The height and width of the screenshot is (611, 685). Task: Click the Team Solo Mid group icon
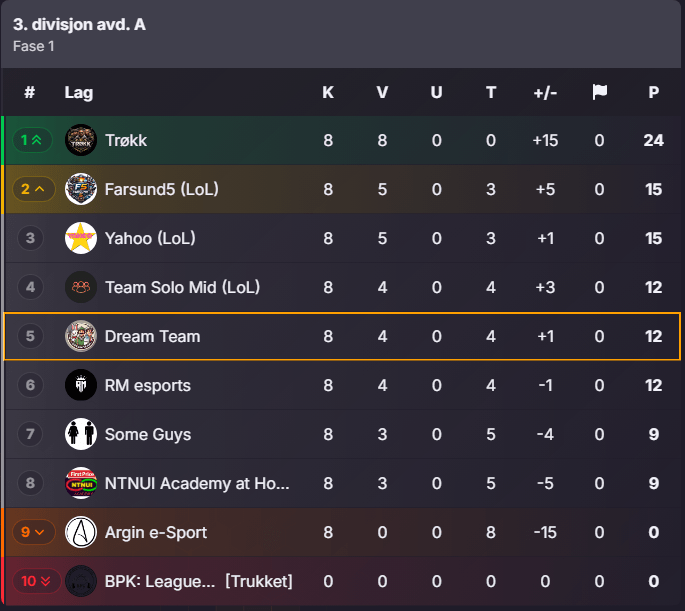[81, 287]
